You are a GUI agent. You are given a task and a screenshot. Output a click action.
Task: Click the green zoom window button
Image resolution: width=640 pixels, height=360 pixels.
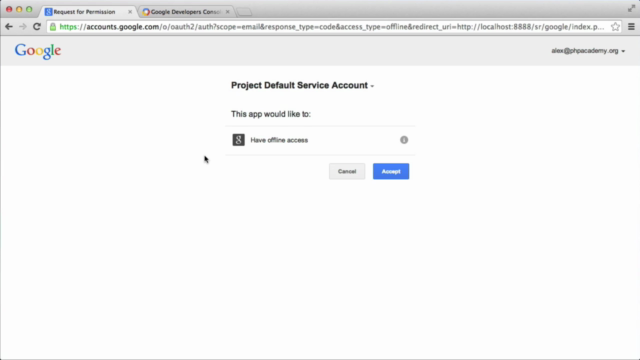pos(29,9)
